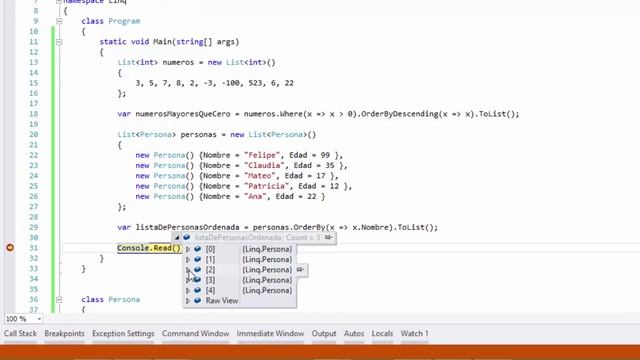Click the object icon next to [3]
Image resolution: width=640 pixels, height=360 pixels.
[x=198, y=280]
